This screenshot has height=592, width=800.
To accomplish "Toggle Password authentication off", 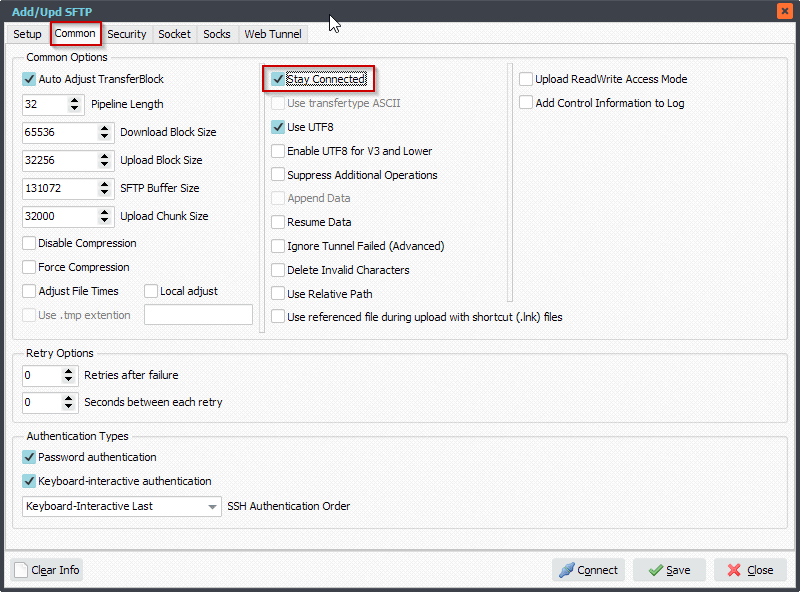I will [29, 458].
